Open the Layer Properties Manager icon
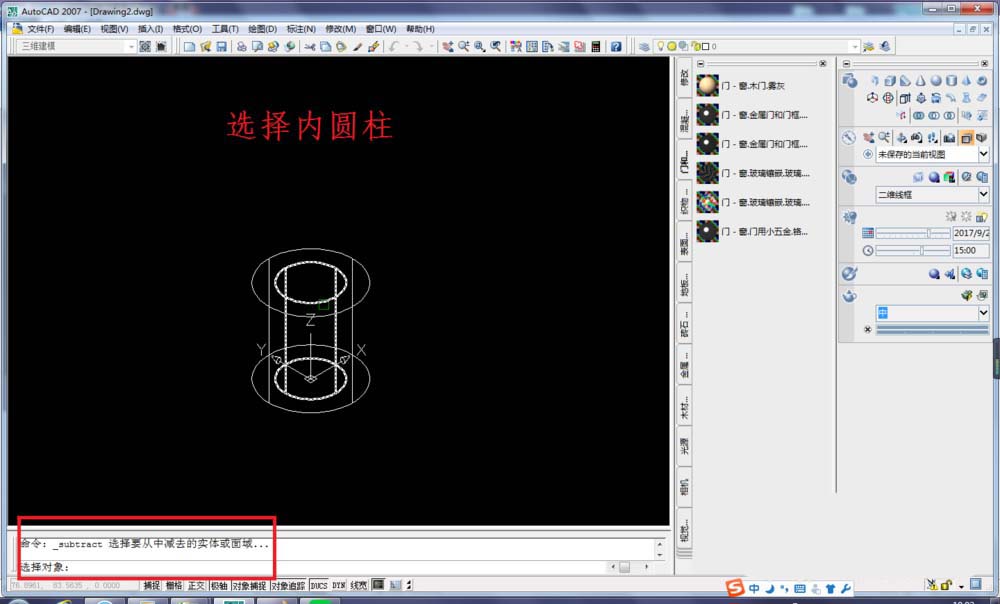The width and height of the screenshot is (1000, 604). pyautogui.click(x=644, y=47)
